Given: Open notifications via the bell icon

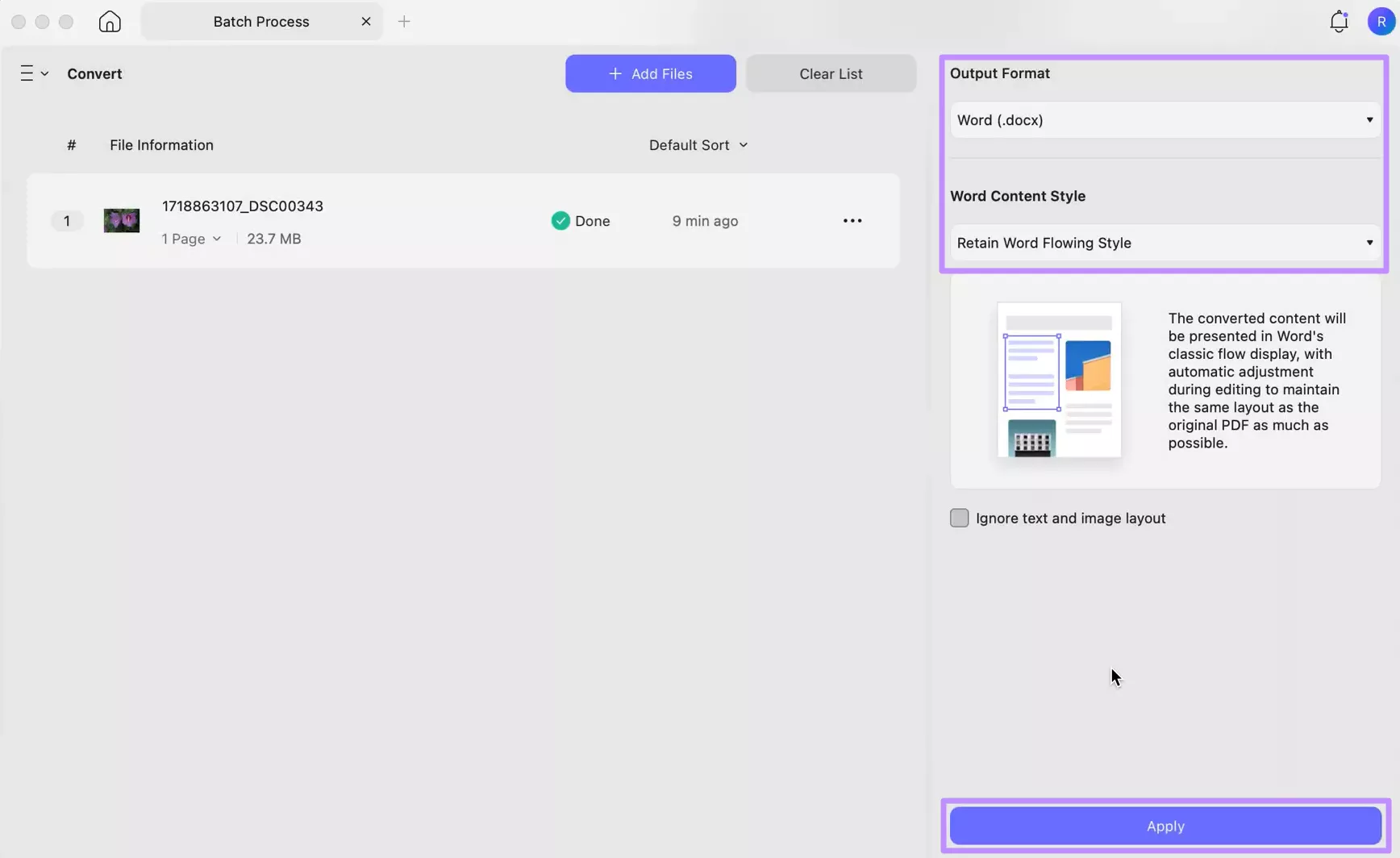Looking at the screenshot, I should coord(1338,22).
